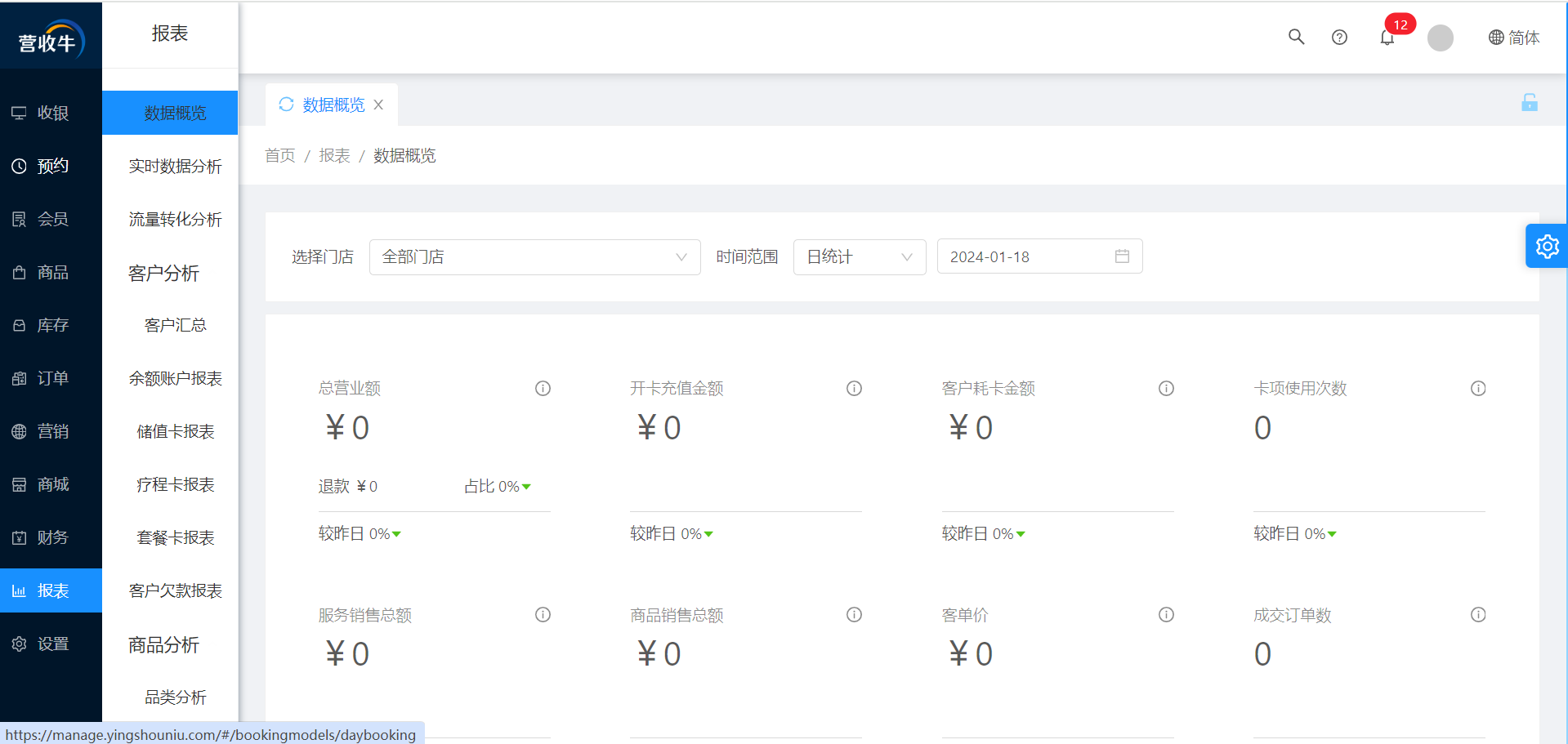Open the blue settings gear panel

[1547, 246]
